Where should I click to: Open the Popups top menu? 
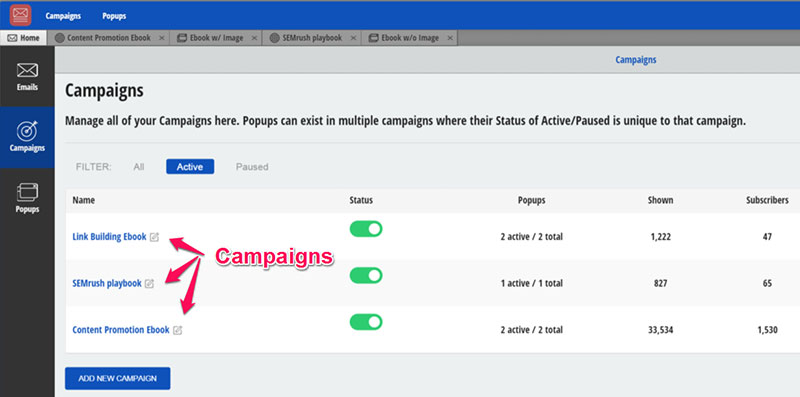(x=114, y=16)
